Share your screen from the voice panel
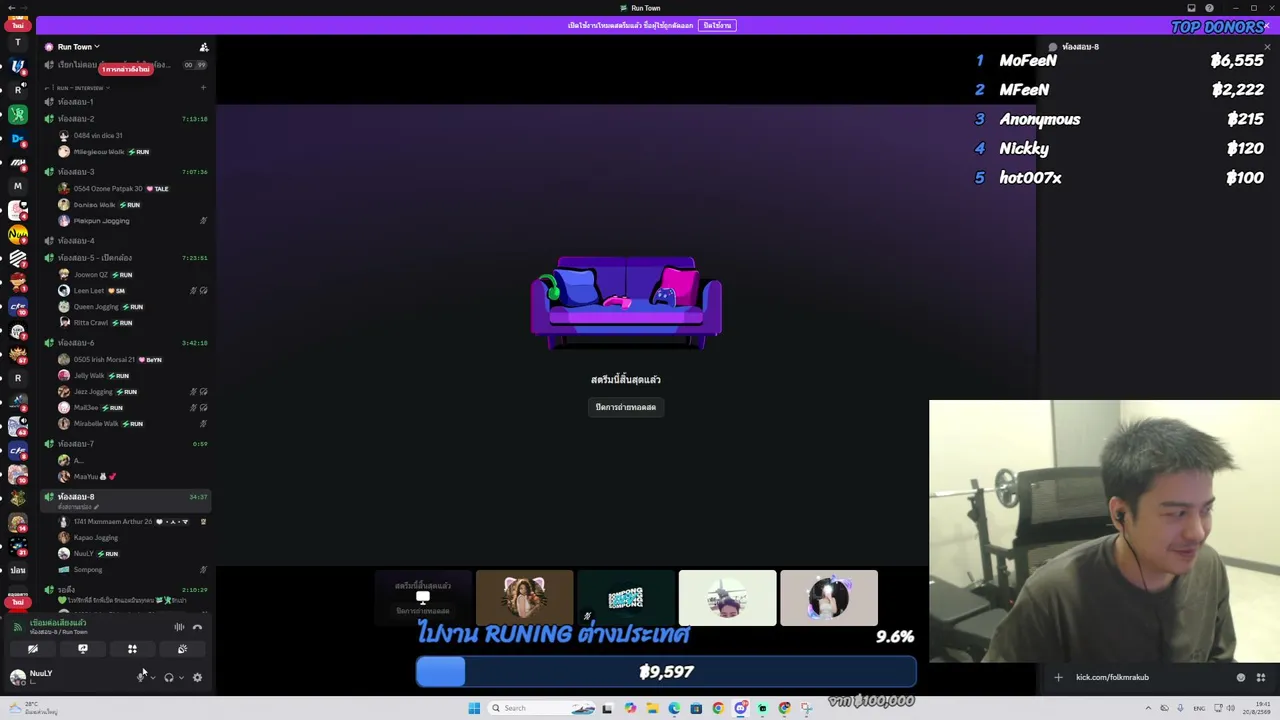The image size is (1280, 720). [83, 649]
